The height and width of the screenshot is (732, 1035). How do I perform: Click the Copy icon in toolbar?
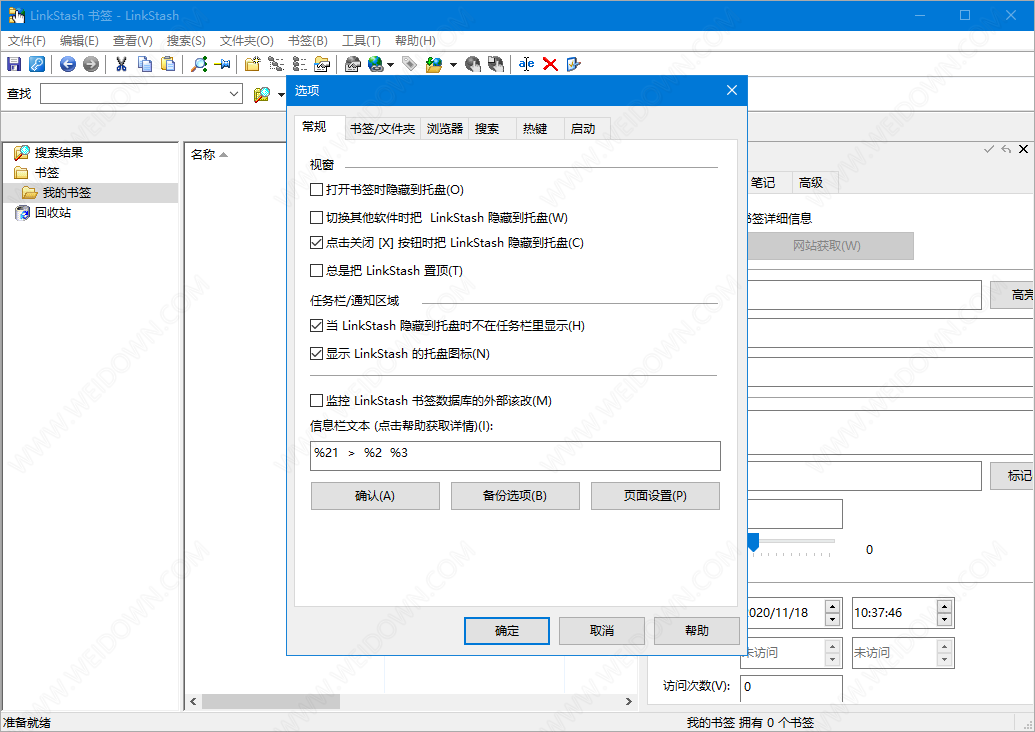tap(145, 64)
